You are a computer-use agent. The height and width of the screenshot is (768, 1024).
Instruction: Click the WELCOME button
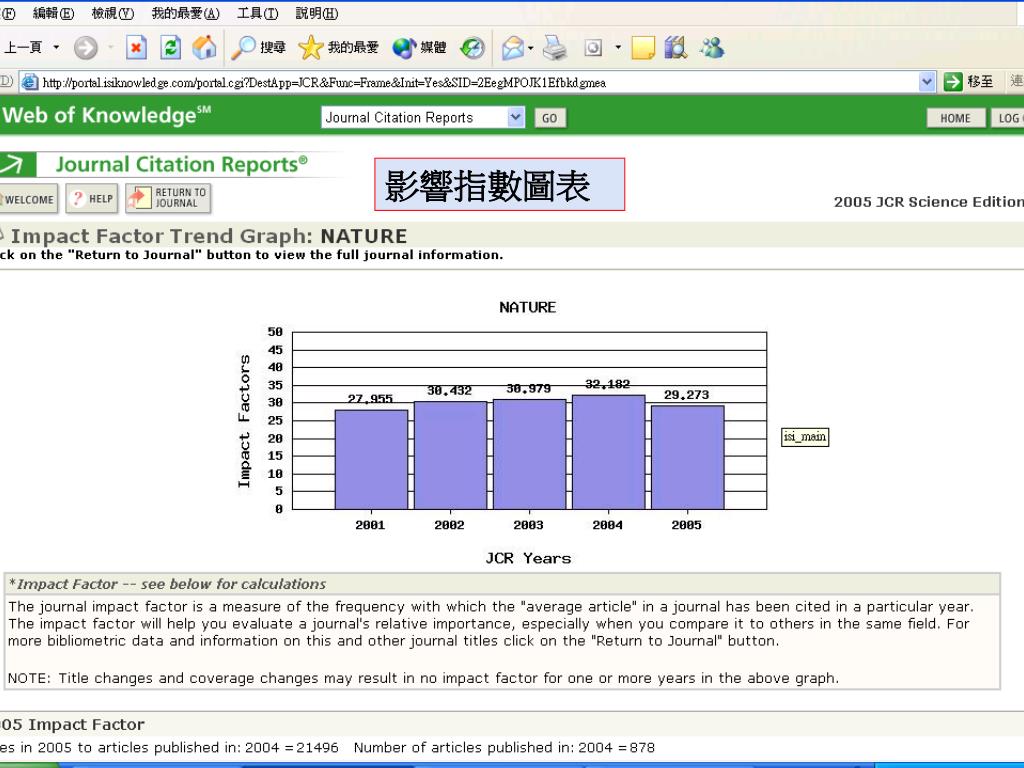click(29, 199)
